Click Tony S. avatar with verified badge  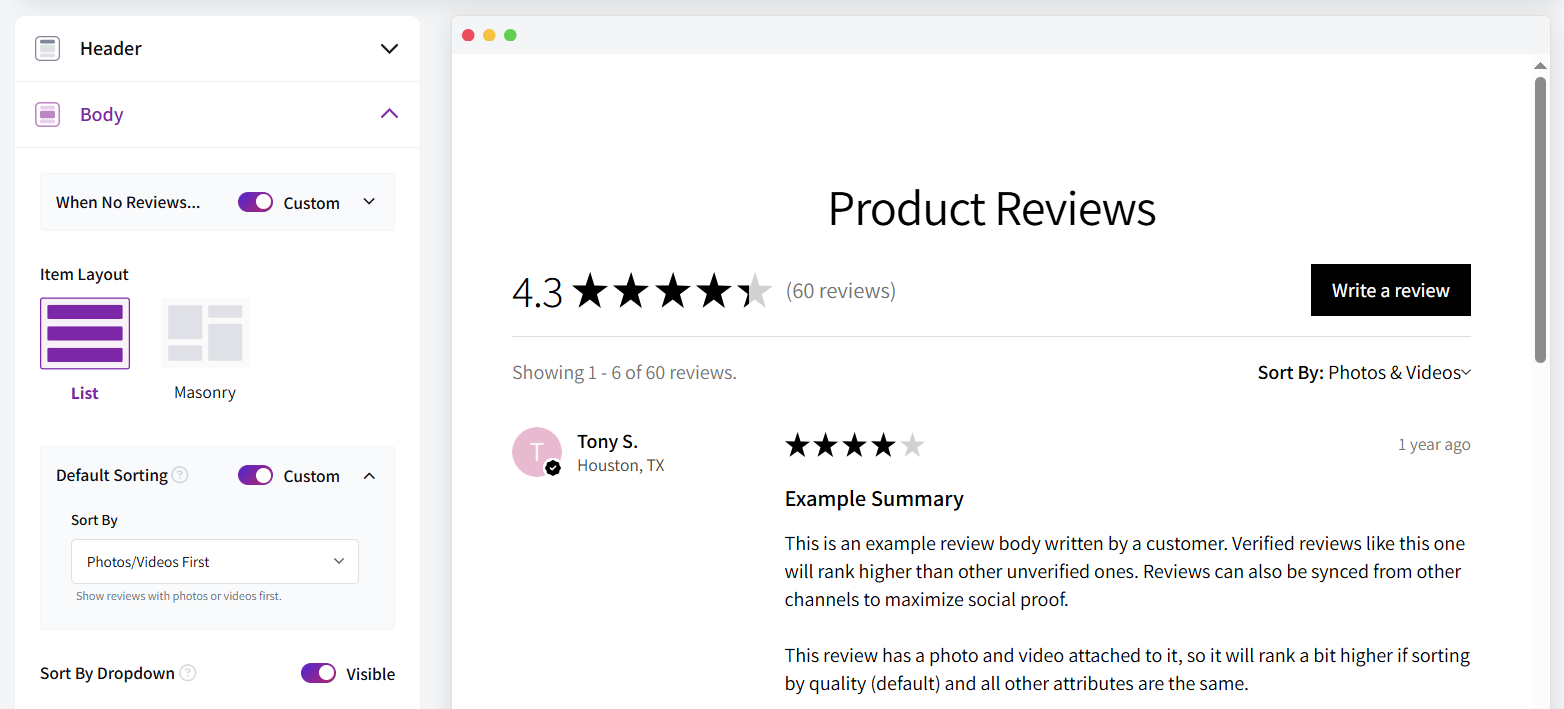536,452
